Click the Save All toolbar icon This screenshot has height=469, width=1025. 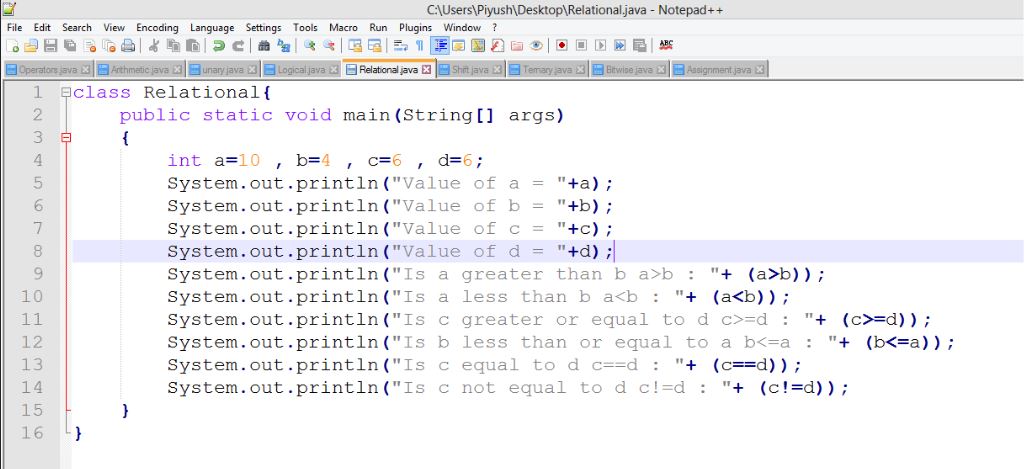point(70,46)
